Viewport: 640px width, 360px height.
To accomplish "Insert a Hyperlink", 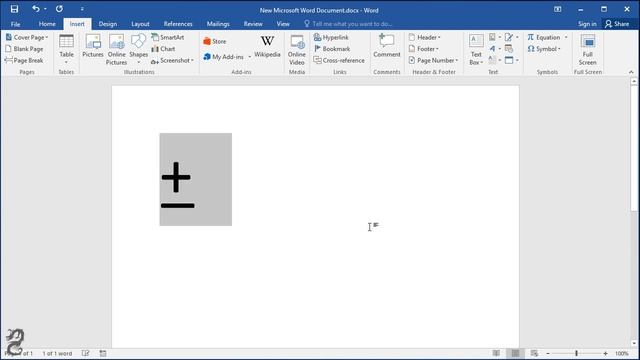I will [331, 37].
